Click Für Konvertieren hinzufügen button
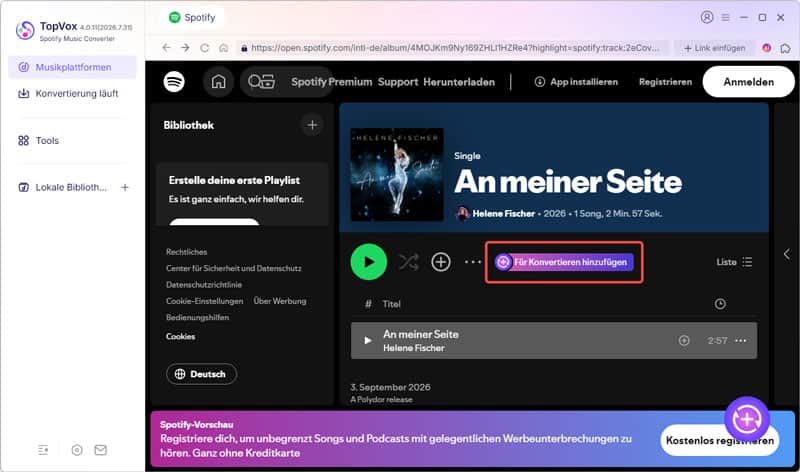Viewport: 800px width, 472px height. pos(564,262)
